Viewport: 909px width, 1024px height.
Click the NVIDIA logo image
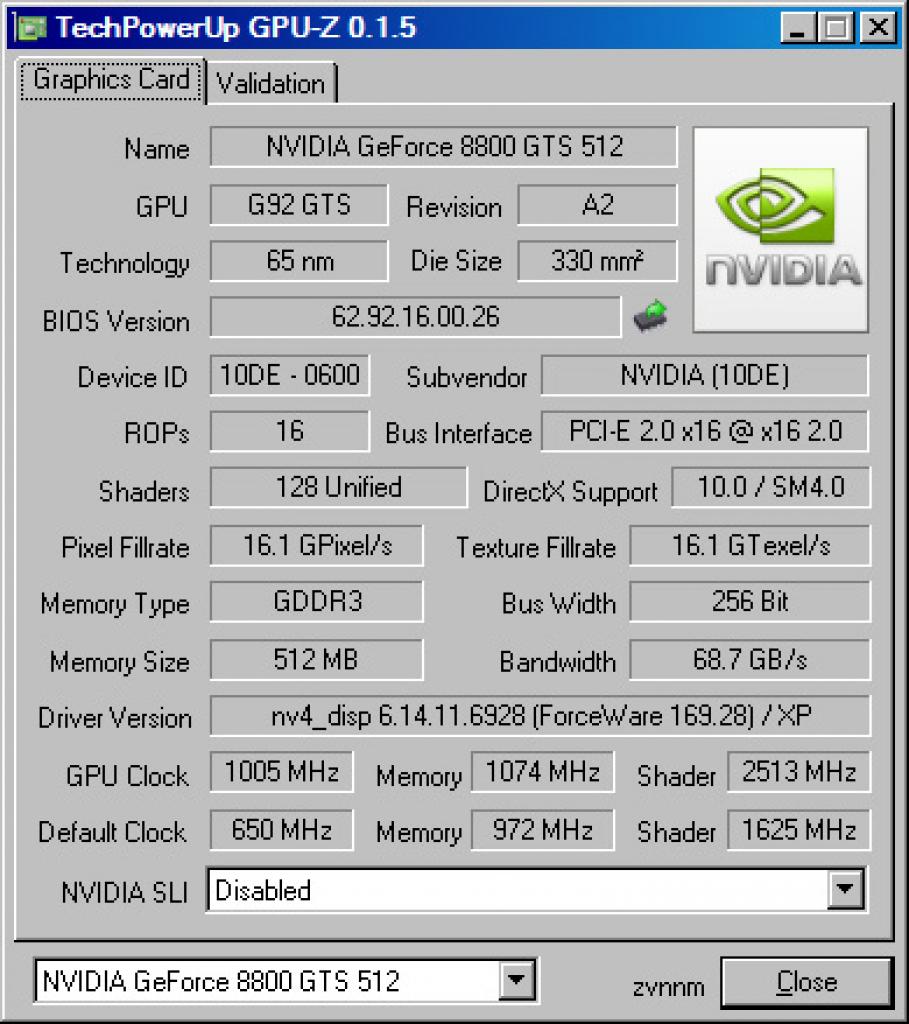[781, 230]
